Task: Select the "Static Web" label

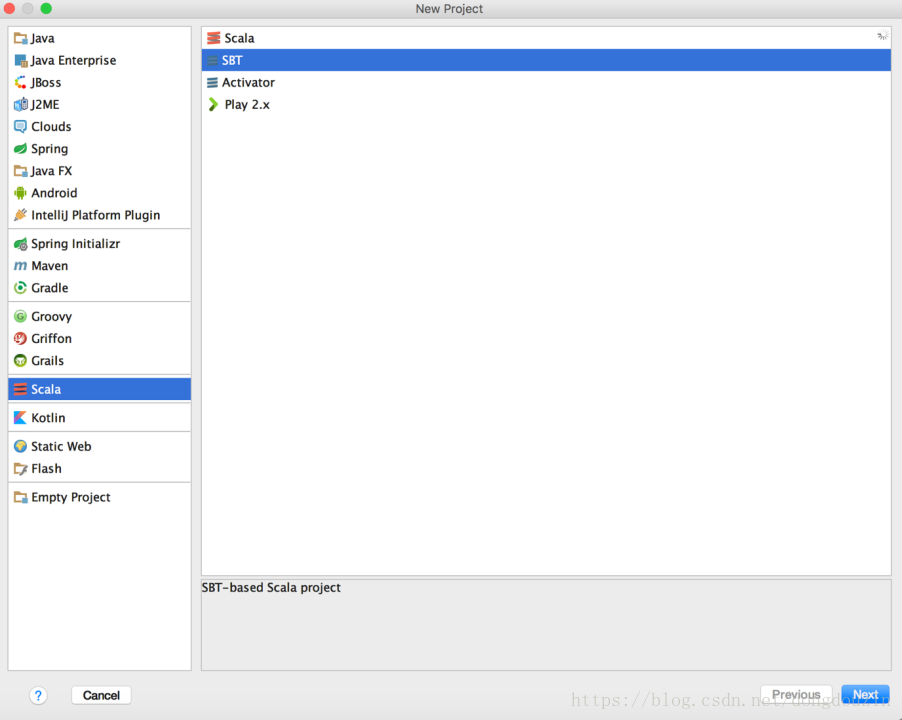Action: [61, 447]
